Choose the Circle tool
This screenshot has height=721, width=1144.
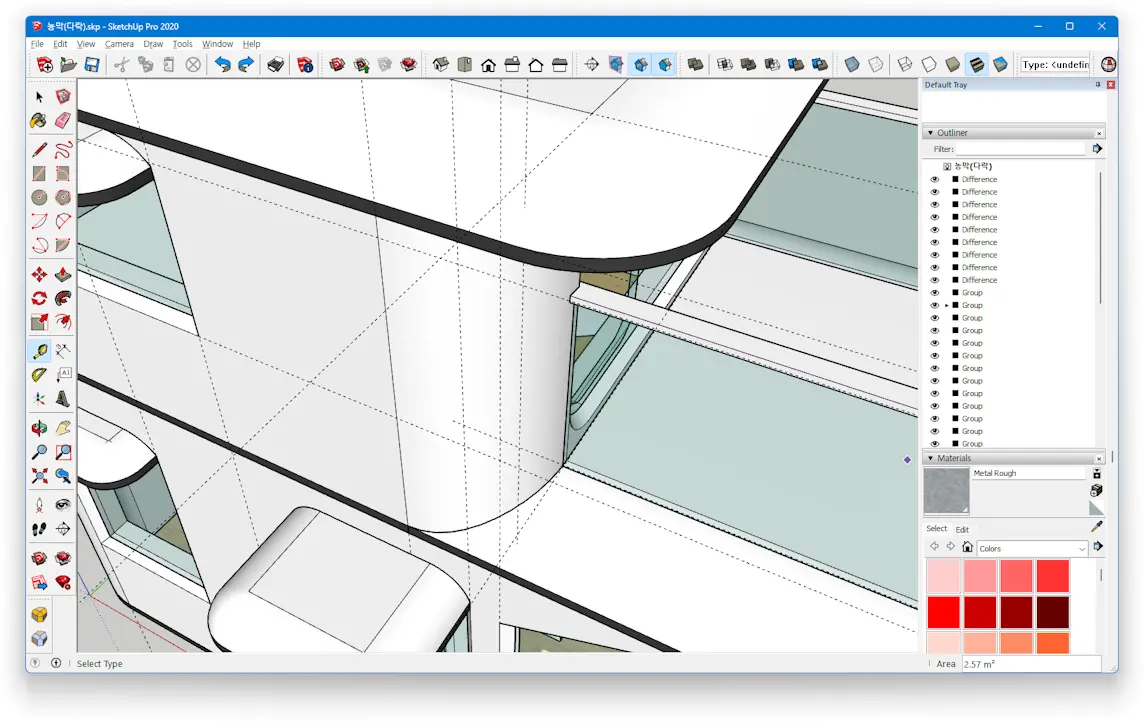click(39, 197)
